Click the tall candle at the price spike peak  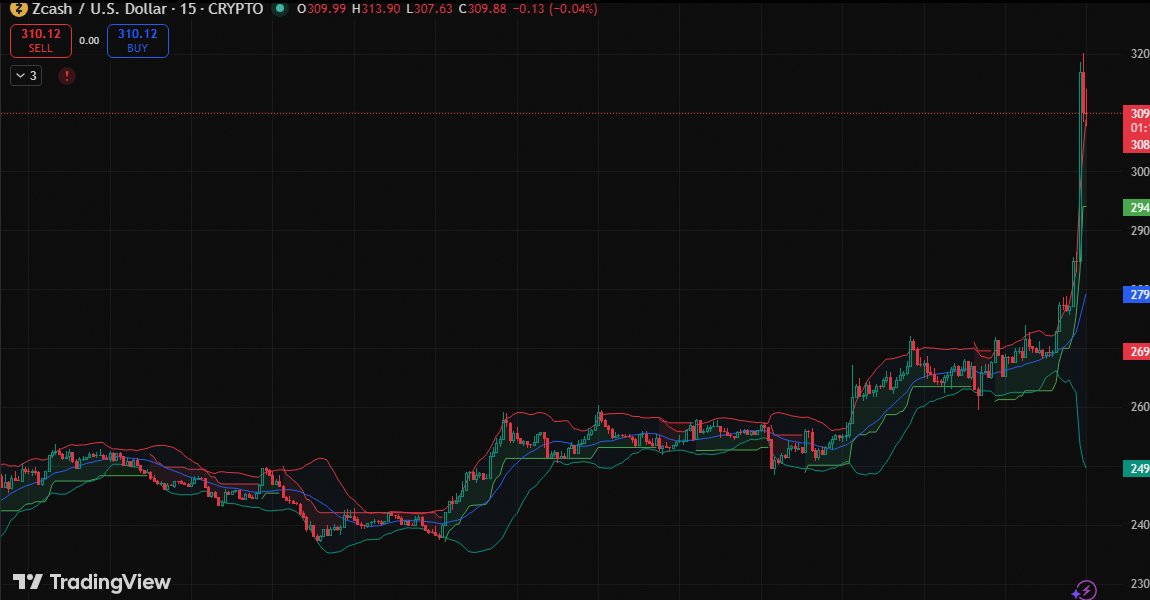1082,90
